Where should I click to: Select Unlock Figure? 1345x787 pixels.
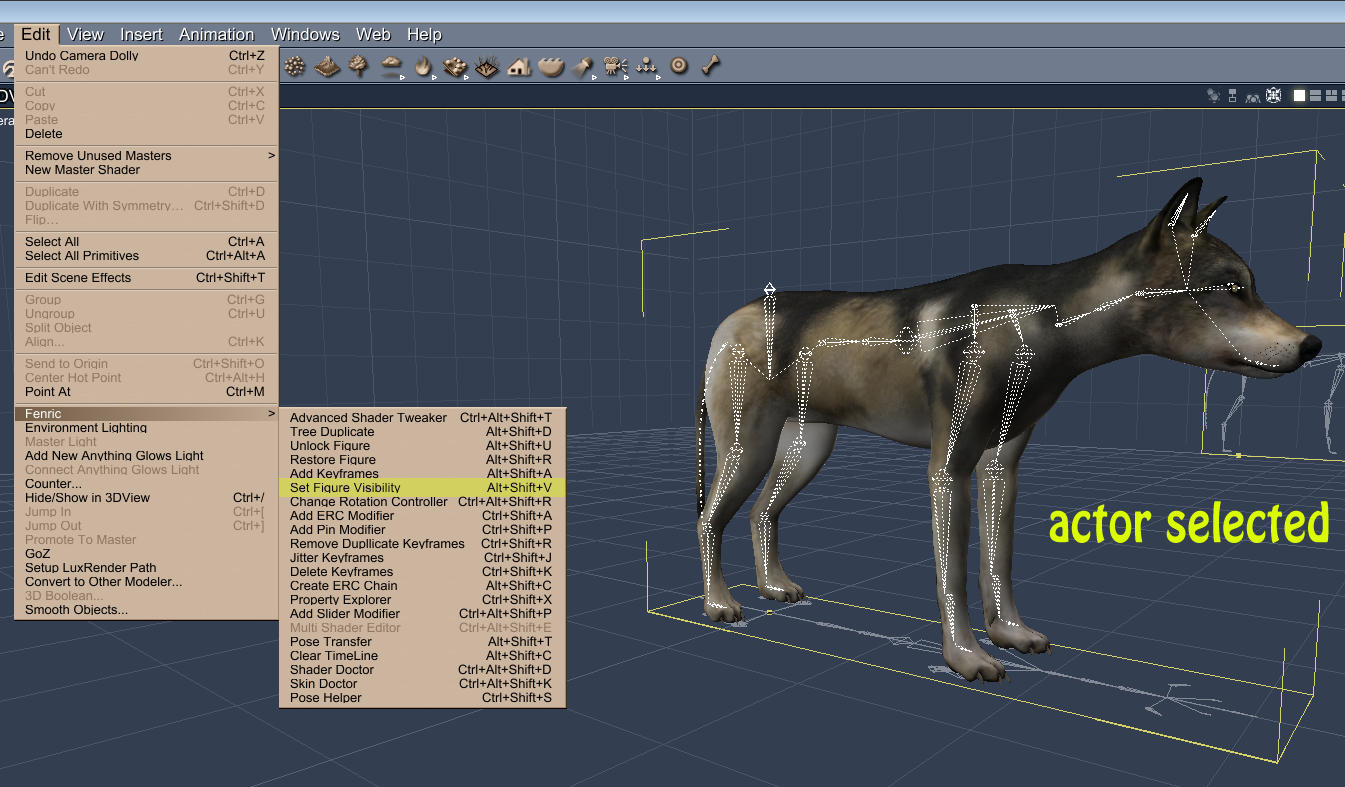tap(423, 446)
